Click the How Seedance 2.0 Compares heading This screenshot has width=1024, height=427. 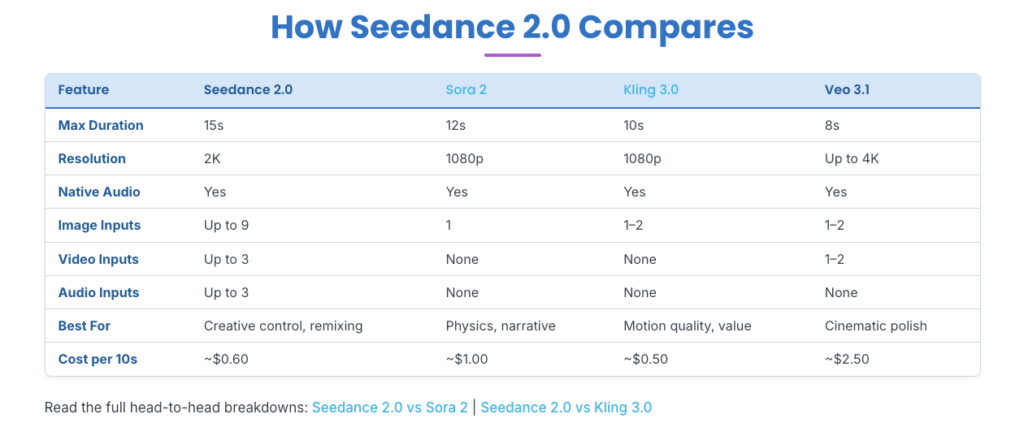(512, 27)
